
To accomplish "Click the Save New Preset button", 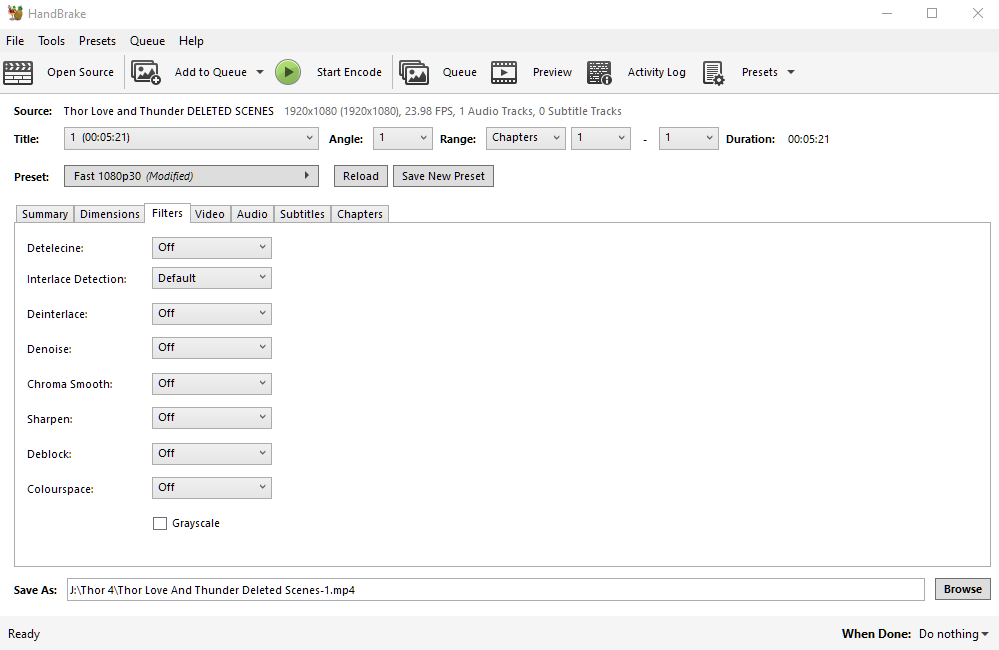I will pyautogui.click(x=443, y=176).
